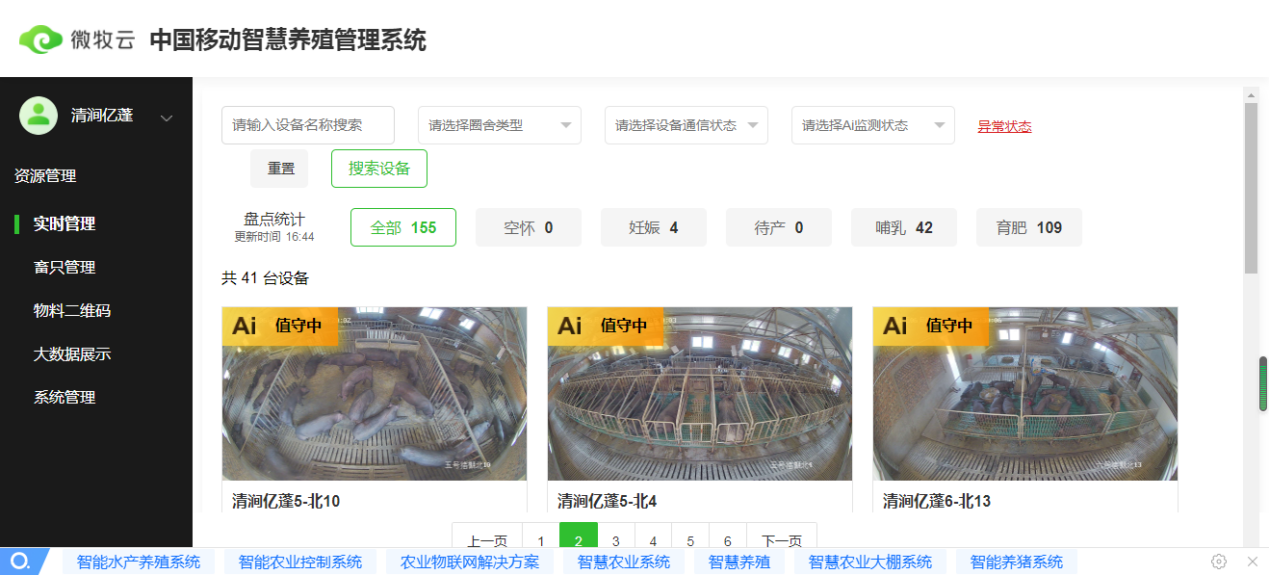The height and width of the screenshot is (575, 1269).
Task: Click the green user avatar icon
Action: tap(39, 115)
